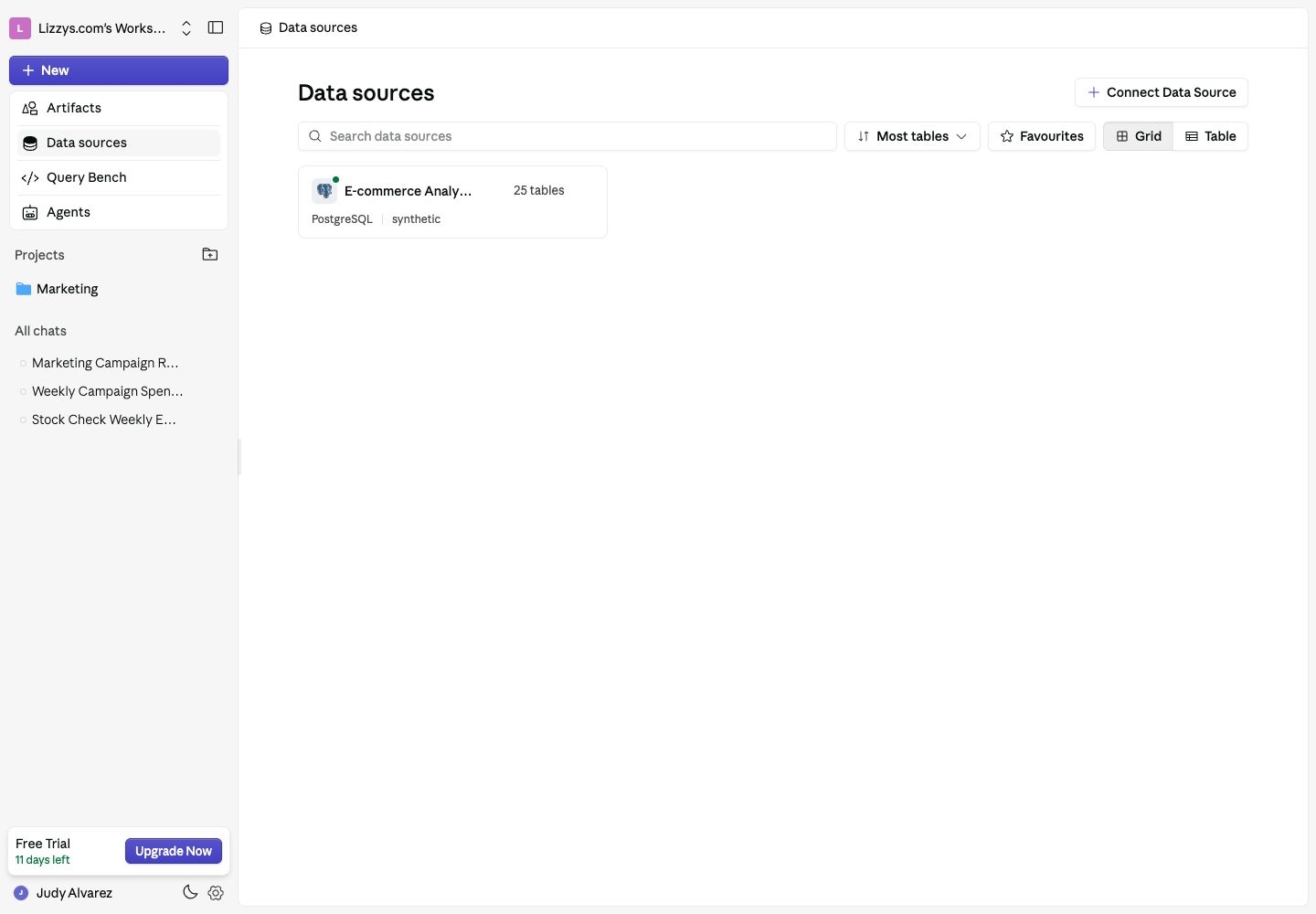This screenshot has height=914, width=1316.
Task: Click the PostgreSQL elephant icon
Action: pyautogui.click(x=324, y=191)
